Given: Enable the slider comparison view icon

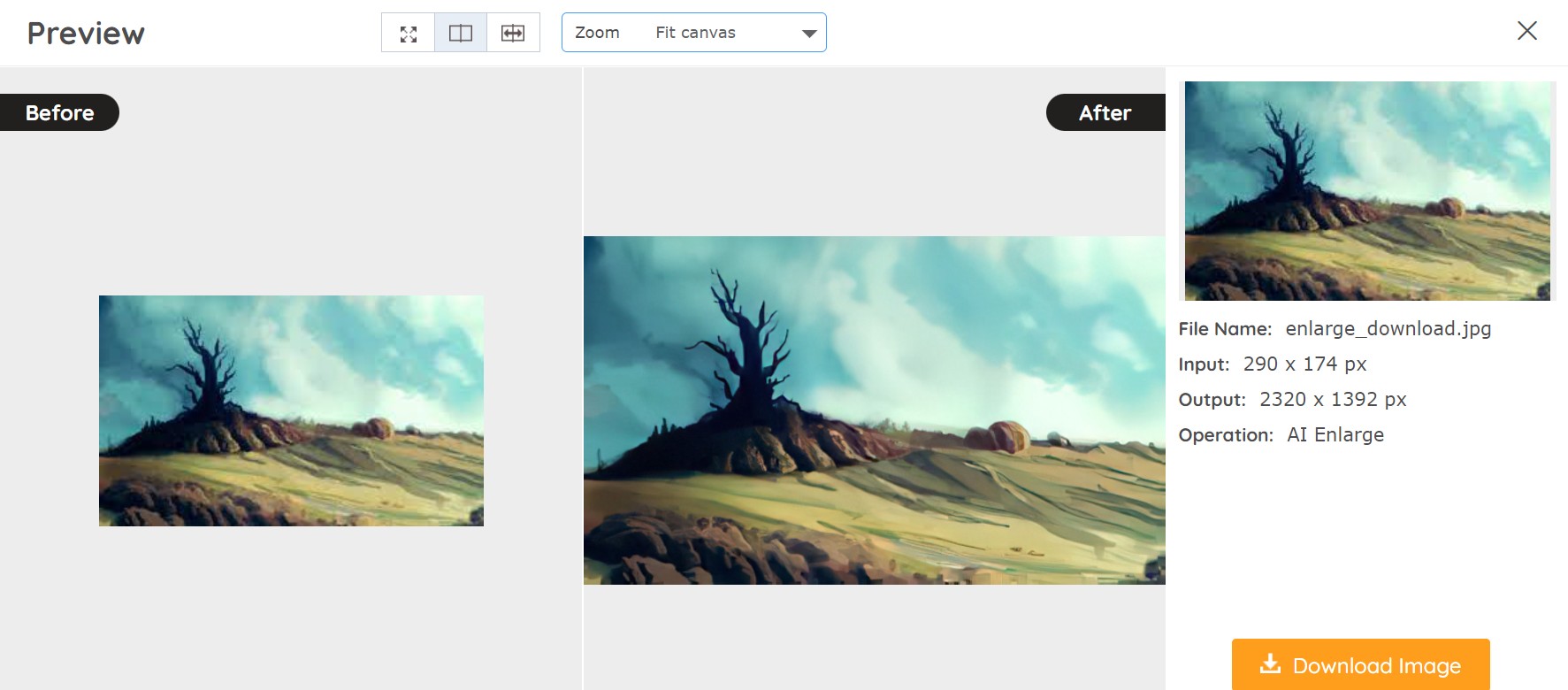Looking at the screenshot, I should pyautogui.click(x=513, y=34).
